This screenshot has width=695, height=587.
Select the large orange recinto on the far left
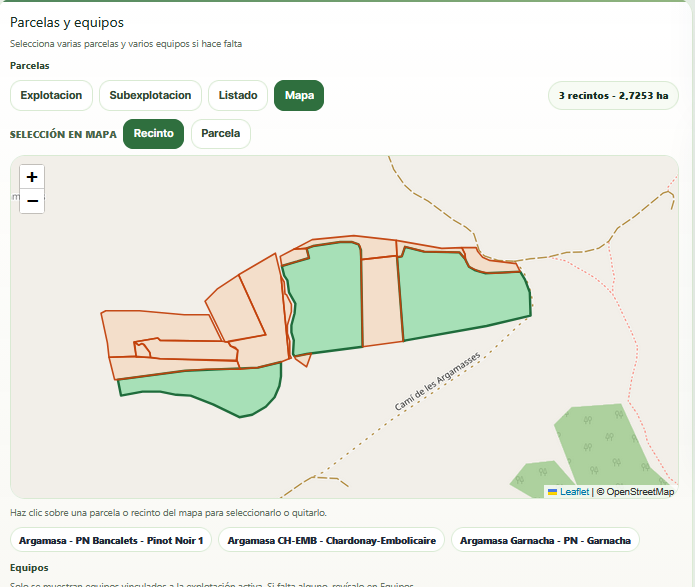160,326
